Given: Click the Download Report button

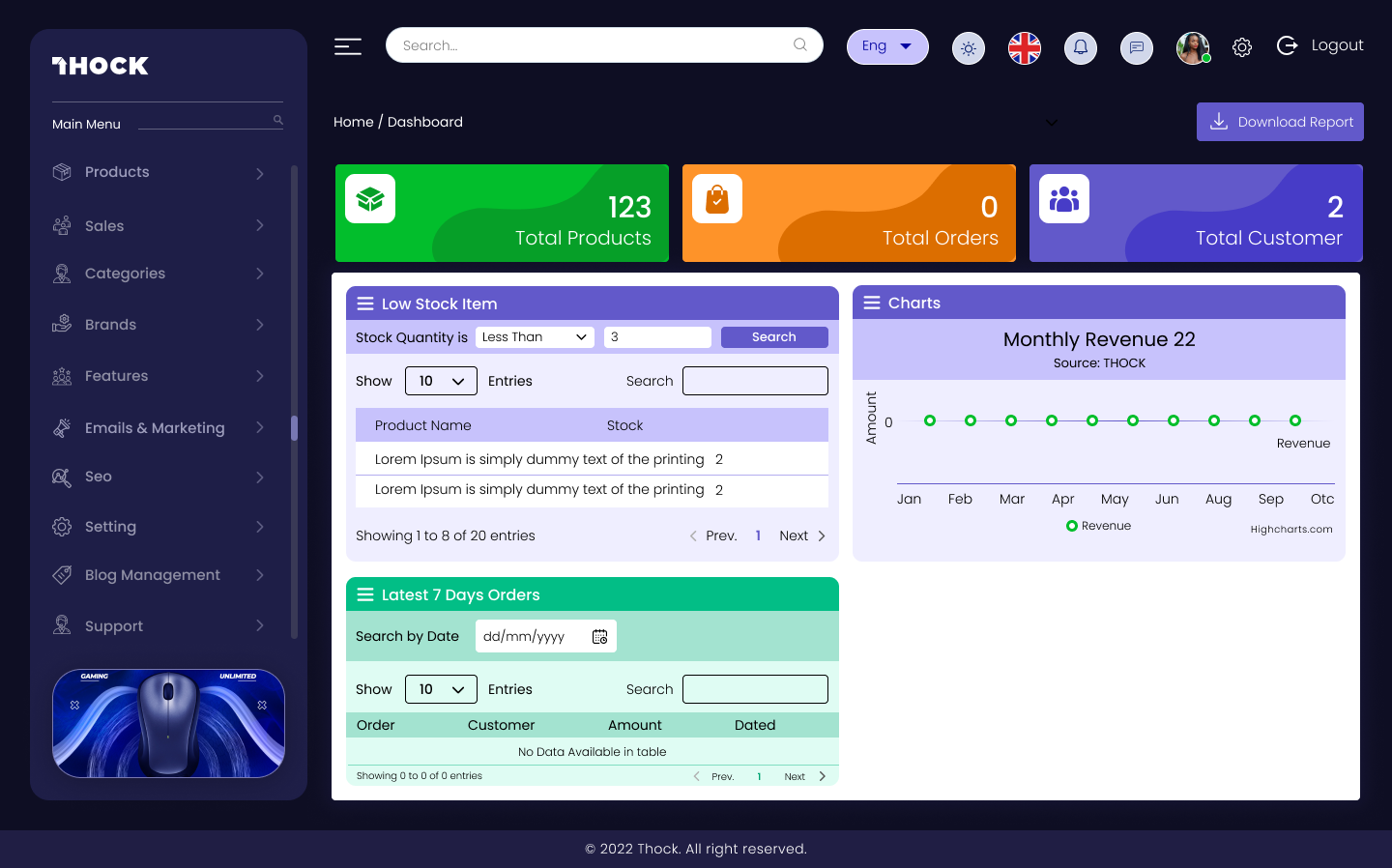Looking at the screenshot, I should (x=1280, y=122).
